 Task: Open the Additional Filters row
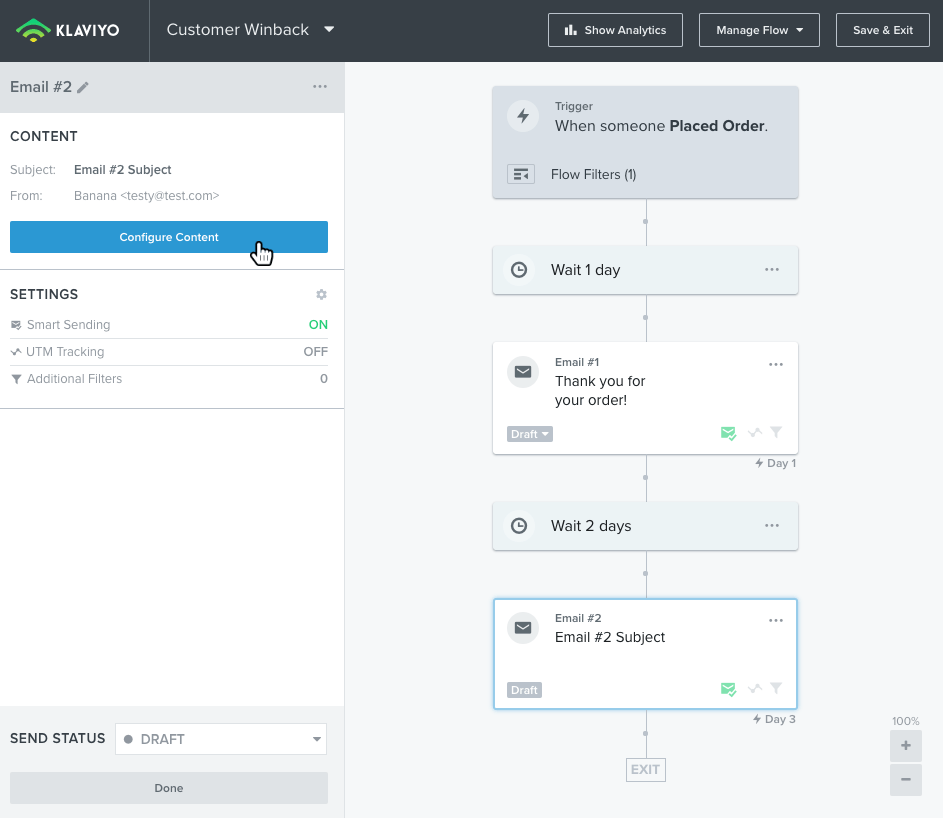pyautogui.click(x=169, y=379)
